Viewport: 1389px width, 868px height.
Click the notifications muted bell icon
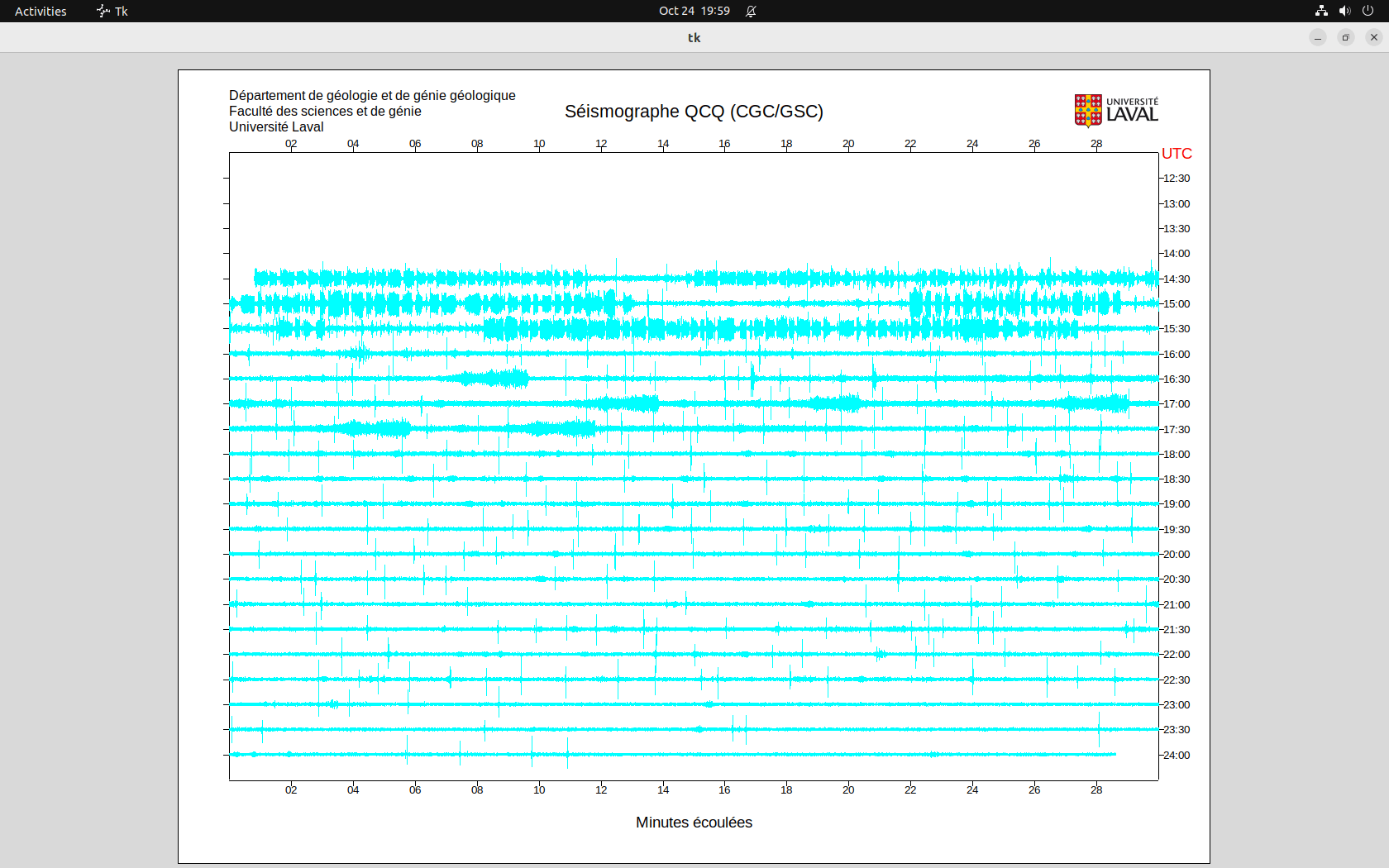751,11
